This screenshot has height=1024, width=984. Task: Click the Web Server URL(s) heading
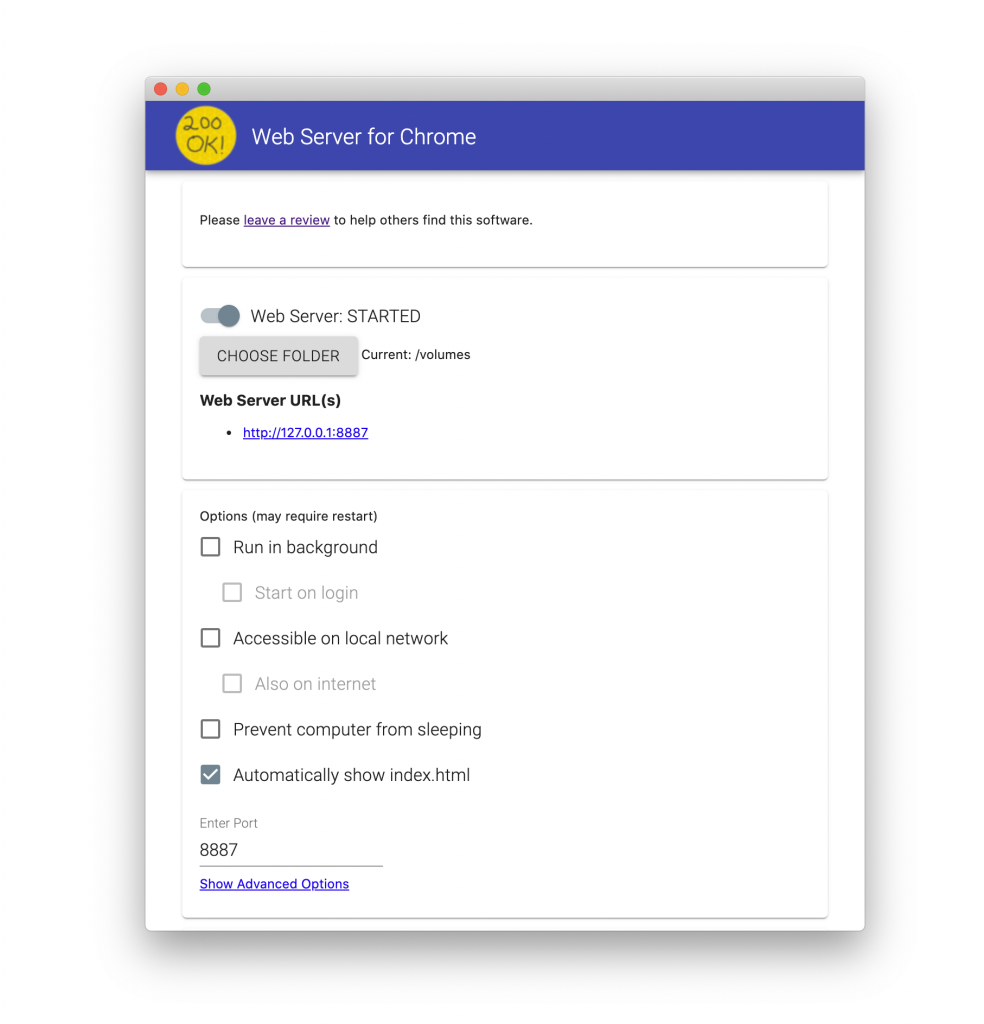click(x=270, y=400)
